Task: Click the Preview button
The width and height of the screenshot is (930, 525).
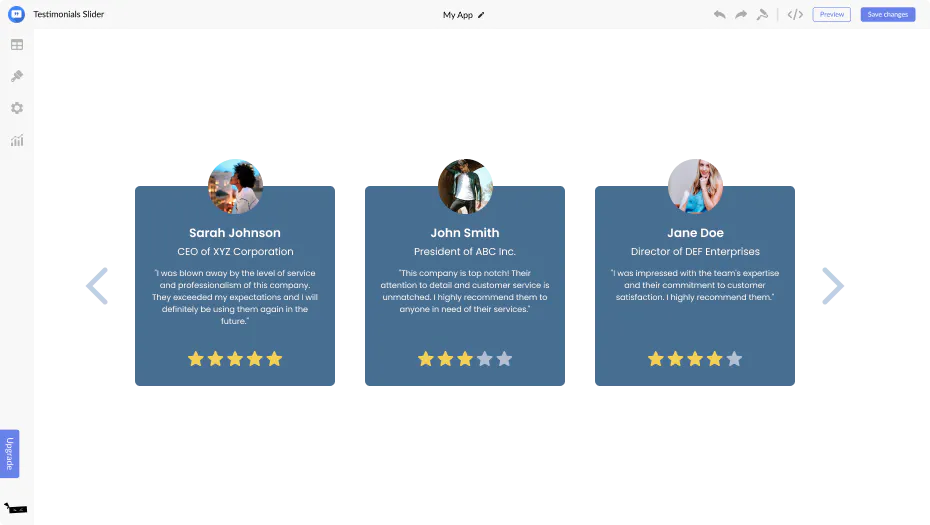Action: (x=832, y=14)
